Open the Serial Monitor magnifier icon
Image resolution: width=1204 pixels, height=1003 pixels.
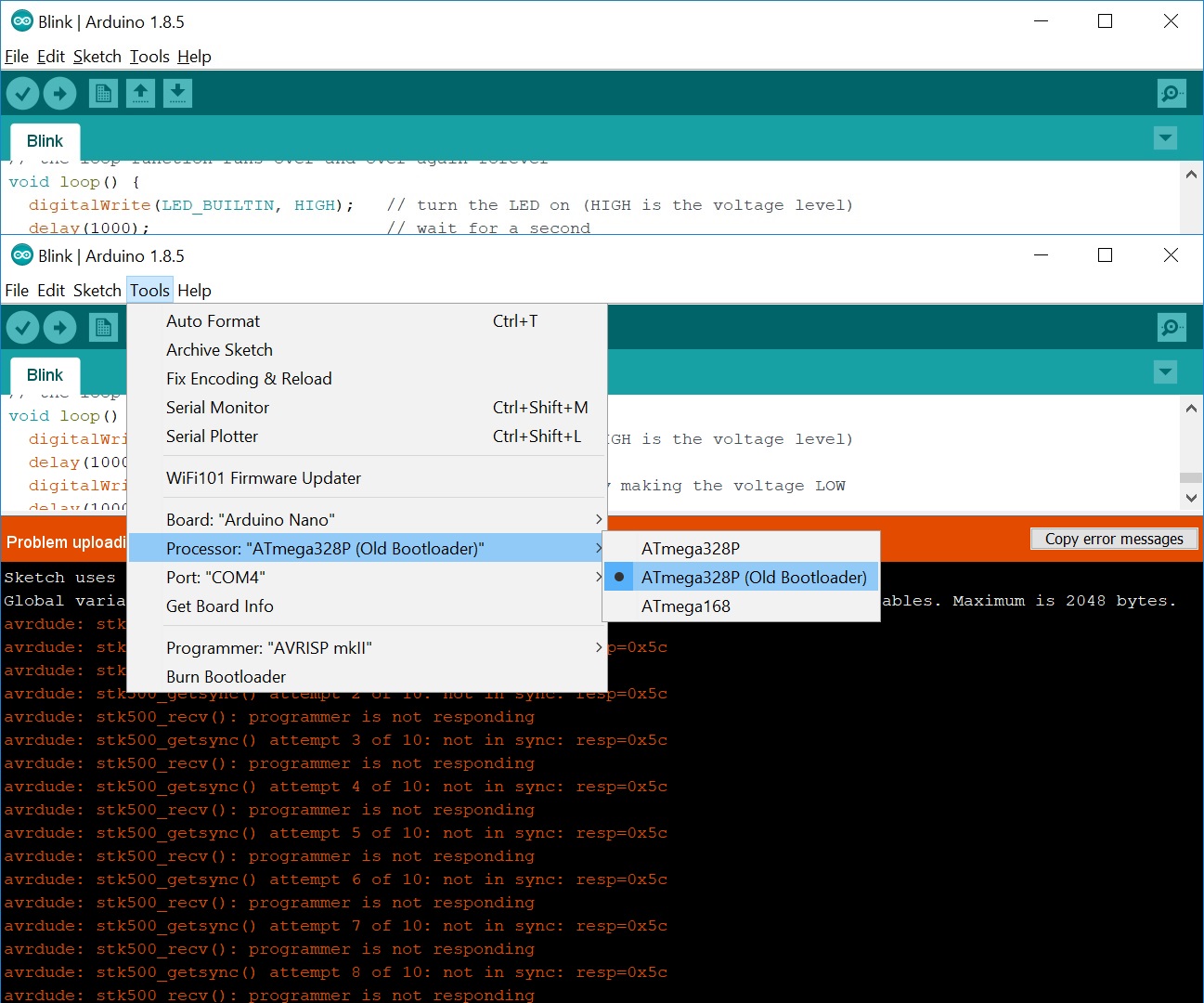1172,327
